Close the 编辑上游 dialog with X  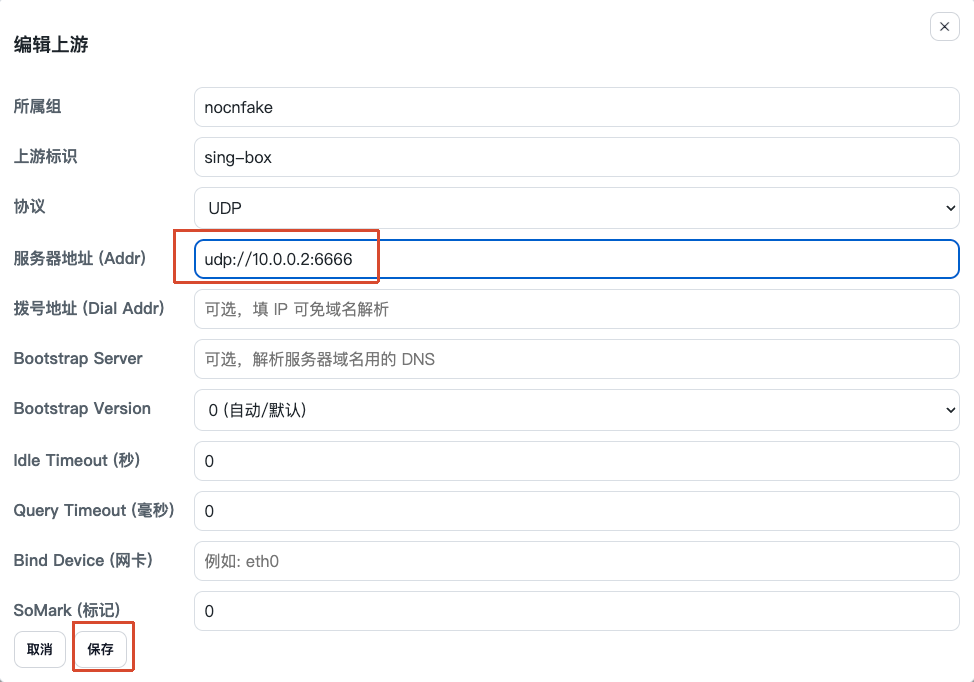944,27
